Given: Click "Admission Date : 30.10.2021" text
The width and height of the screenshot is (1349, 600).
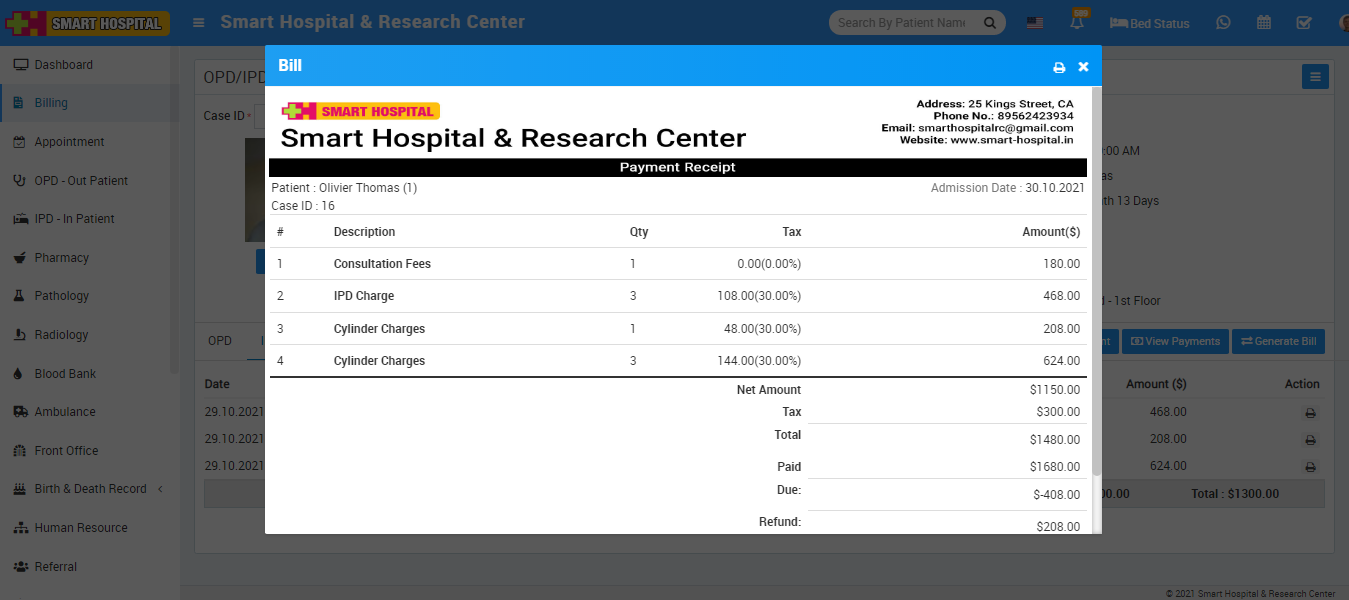Looking at the screenshot, I should tap(1007, 188).
